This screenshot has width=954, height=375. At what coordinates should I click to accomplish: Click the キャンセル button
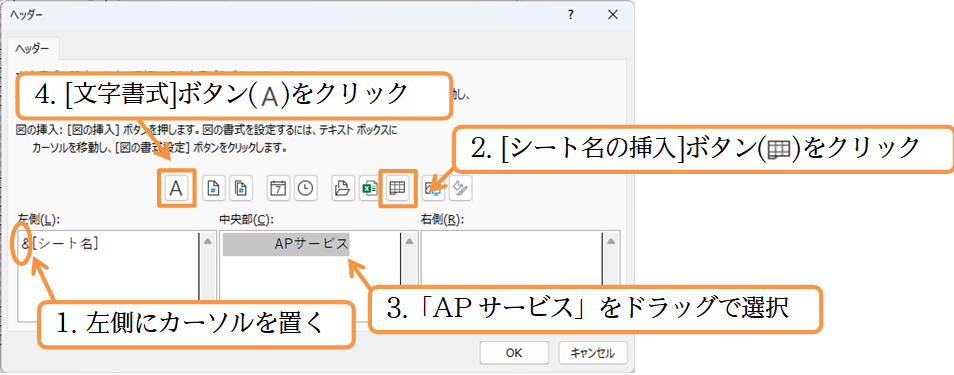click(592, 352)
